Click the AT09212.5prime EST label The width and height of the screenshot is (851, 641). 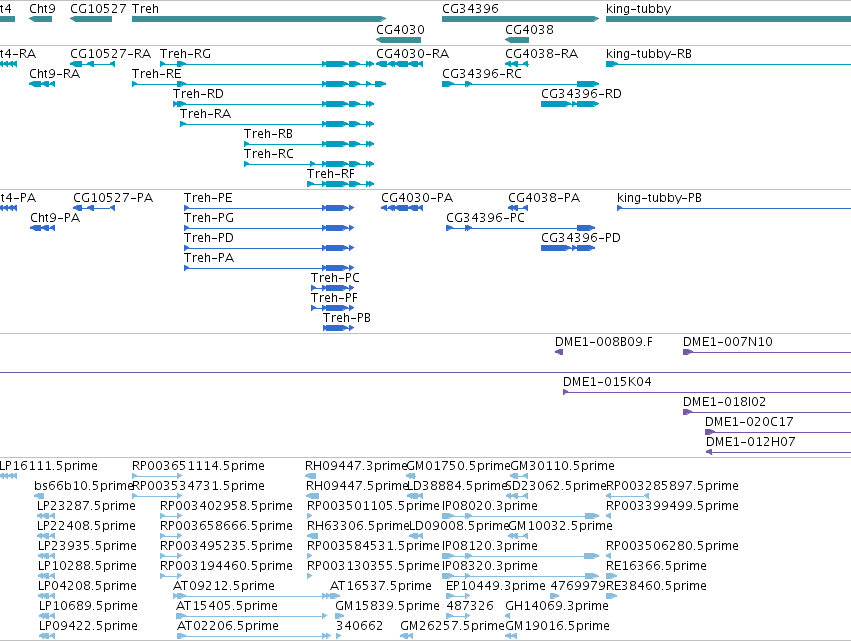224,586
